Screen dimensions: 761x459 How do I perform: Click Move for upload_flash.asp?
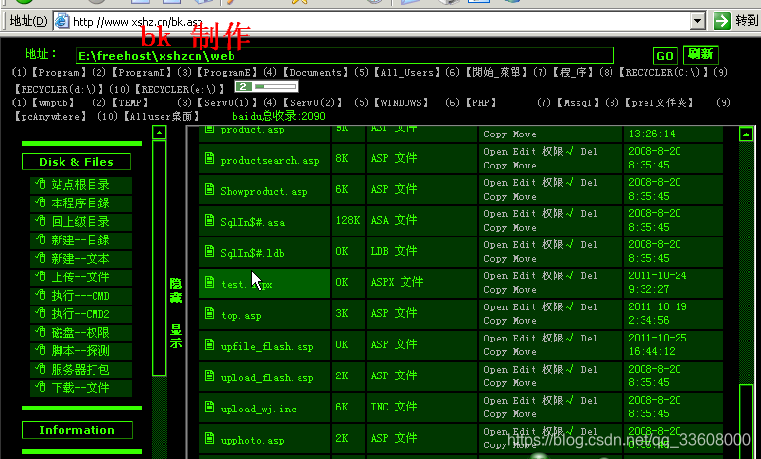click(525, 383)
